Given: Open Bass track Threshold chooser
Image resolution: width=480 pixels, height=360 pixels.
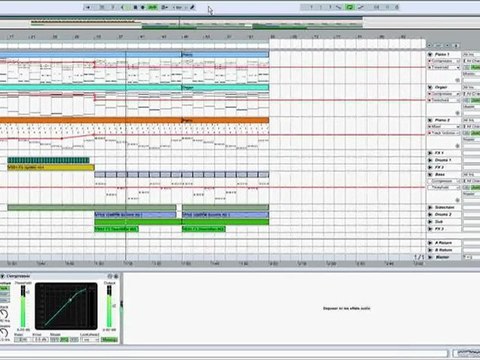Looking at the screenshot, I should [444, 188].
